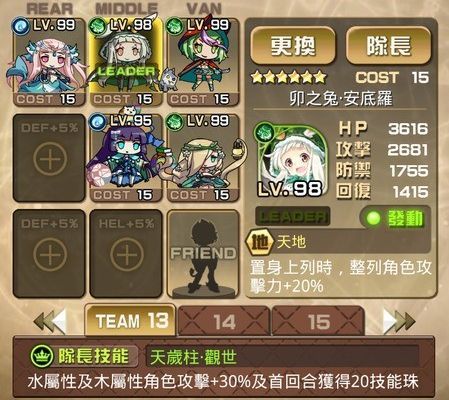Add a character to the DEF+5% middle-row slot
The width and height of the screenshot is (449, 400).
(x=49, y=158)
